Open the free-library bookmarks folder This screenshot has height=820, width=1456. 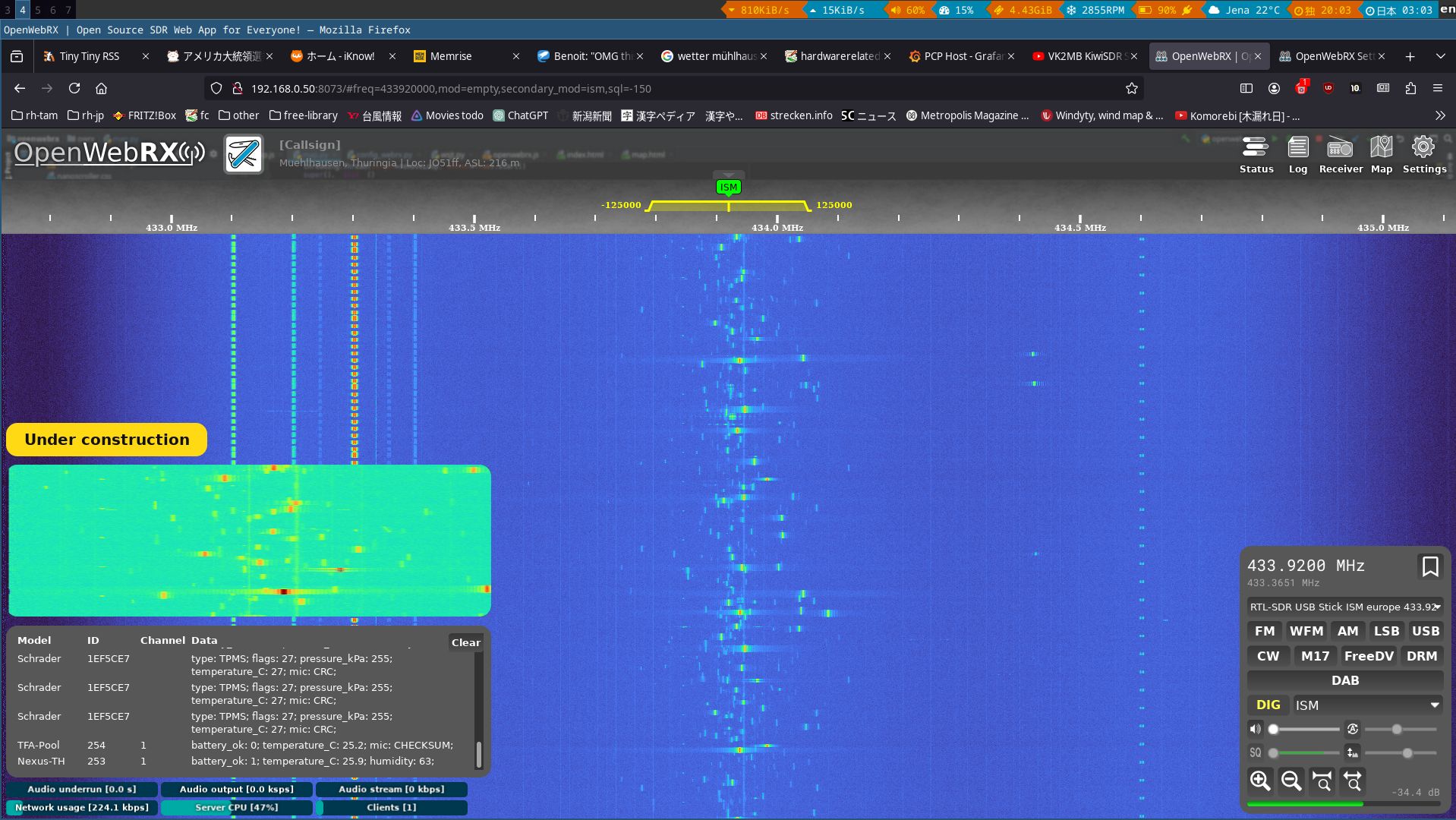point(304,115)
